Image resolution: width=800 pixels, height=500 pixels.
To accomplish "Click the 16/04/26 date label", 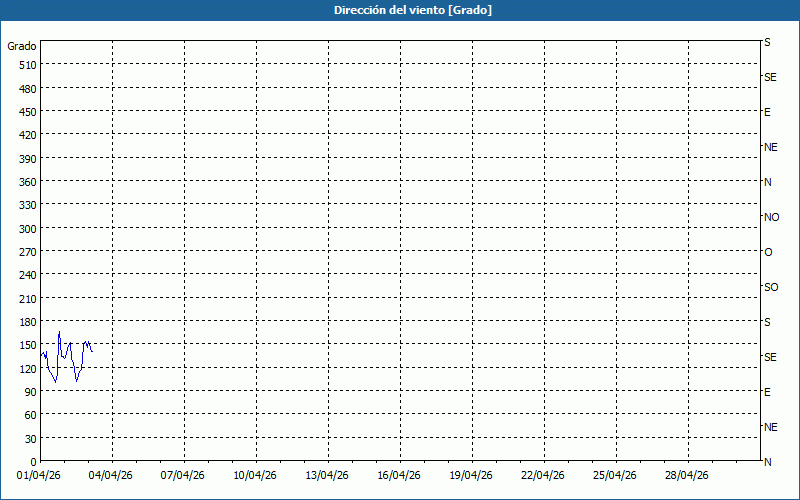I will 400,476.
